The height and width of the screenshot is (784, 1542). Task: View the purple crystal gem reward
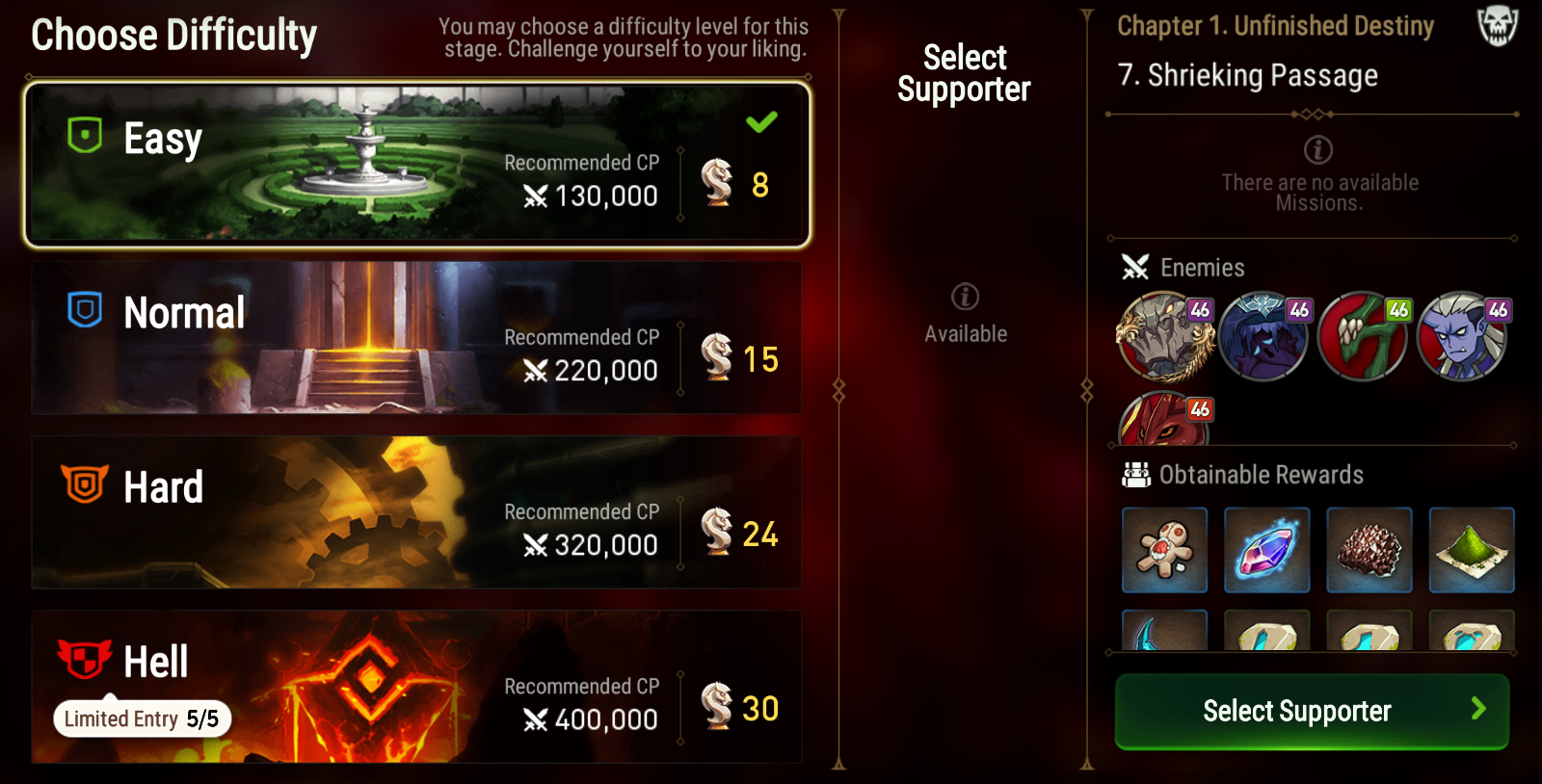[1266, 550]
